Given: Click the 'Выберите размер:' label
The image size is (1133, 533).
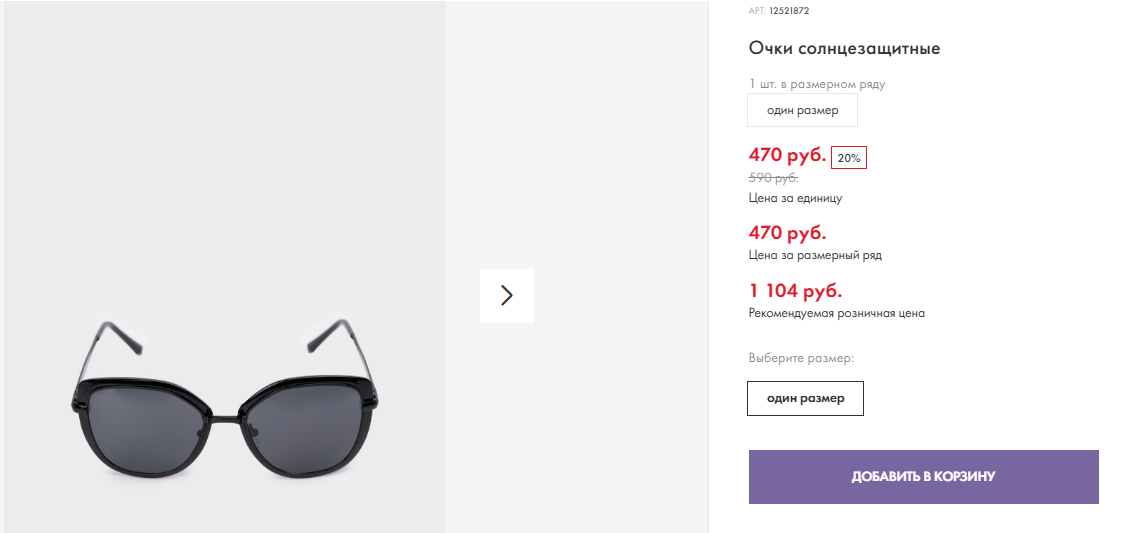Looking at the screenshot, I should point(801,358).
